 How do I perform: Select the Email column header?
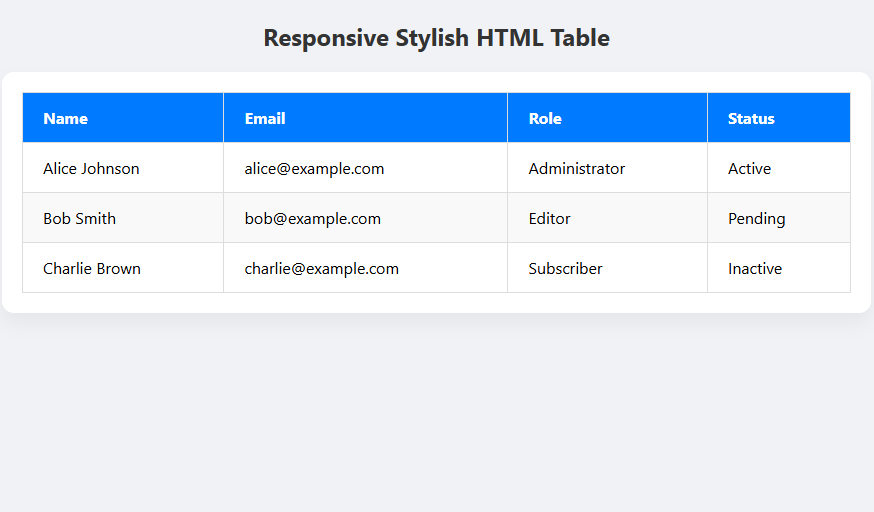(265, 118)
